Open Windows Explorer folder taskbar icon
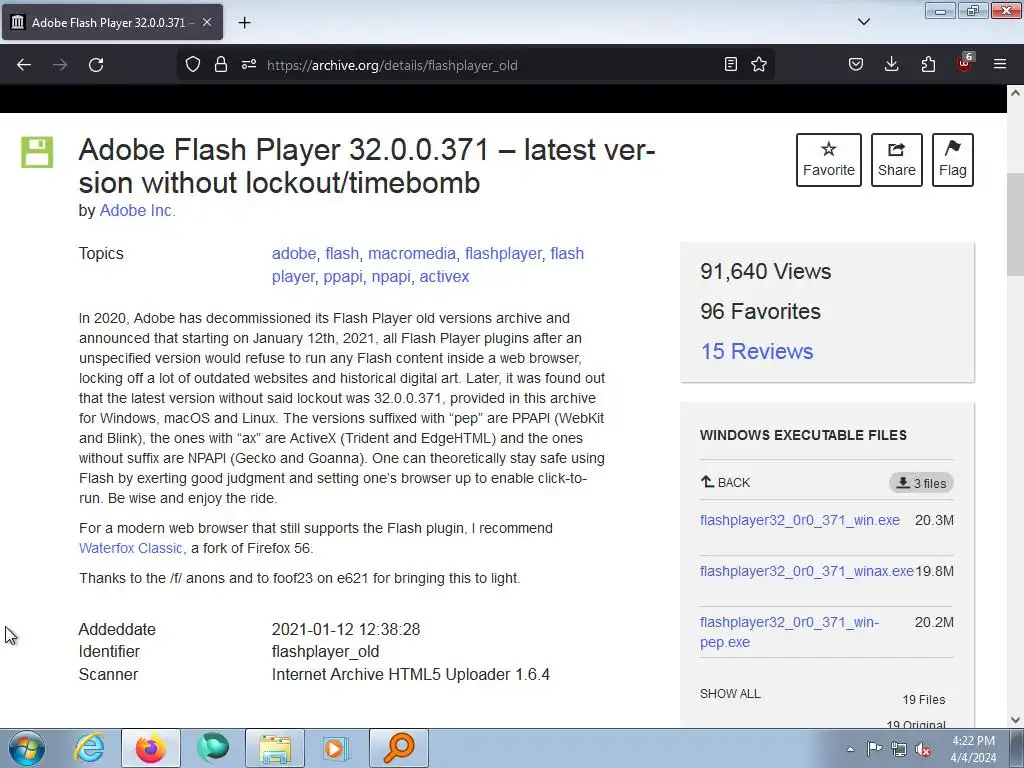The height and width of the screenshot is (768, 1024). click(275, 748)
